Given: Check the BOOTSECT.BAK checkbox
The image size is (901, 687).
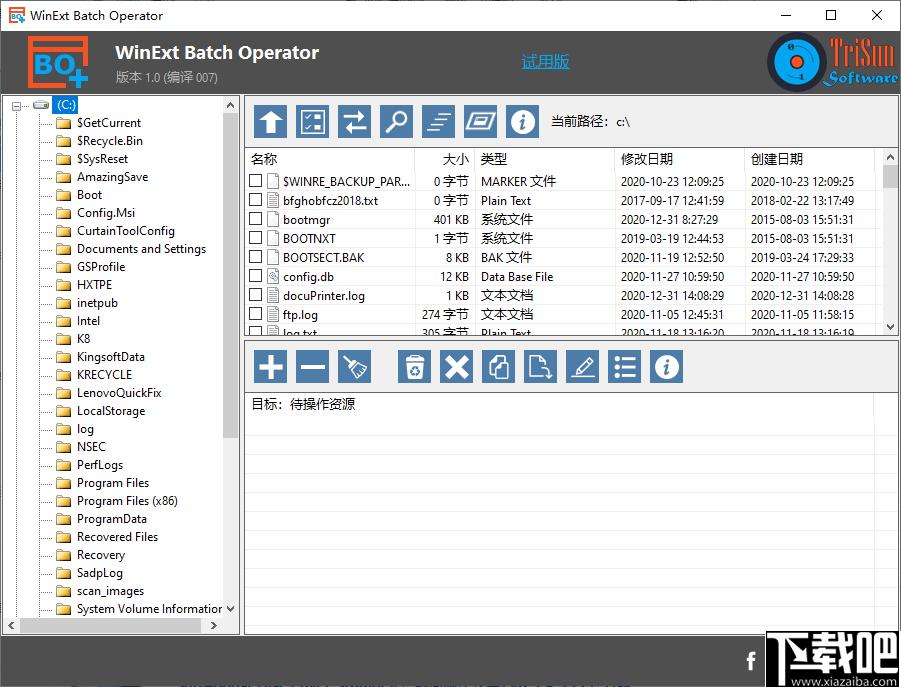Looking at the screenshot, I should pos(256,257).
